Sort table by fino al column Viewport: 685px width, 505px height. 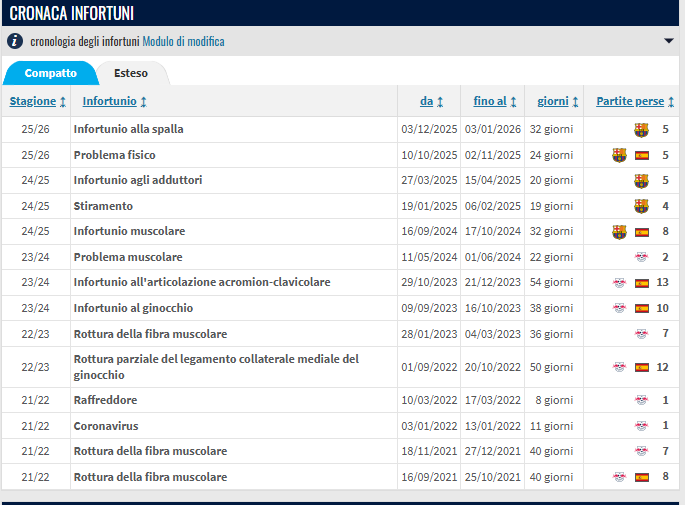point(490,101)
